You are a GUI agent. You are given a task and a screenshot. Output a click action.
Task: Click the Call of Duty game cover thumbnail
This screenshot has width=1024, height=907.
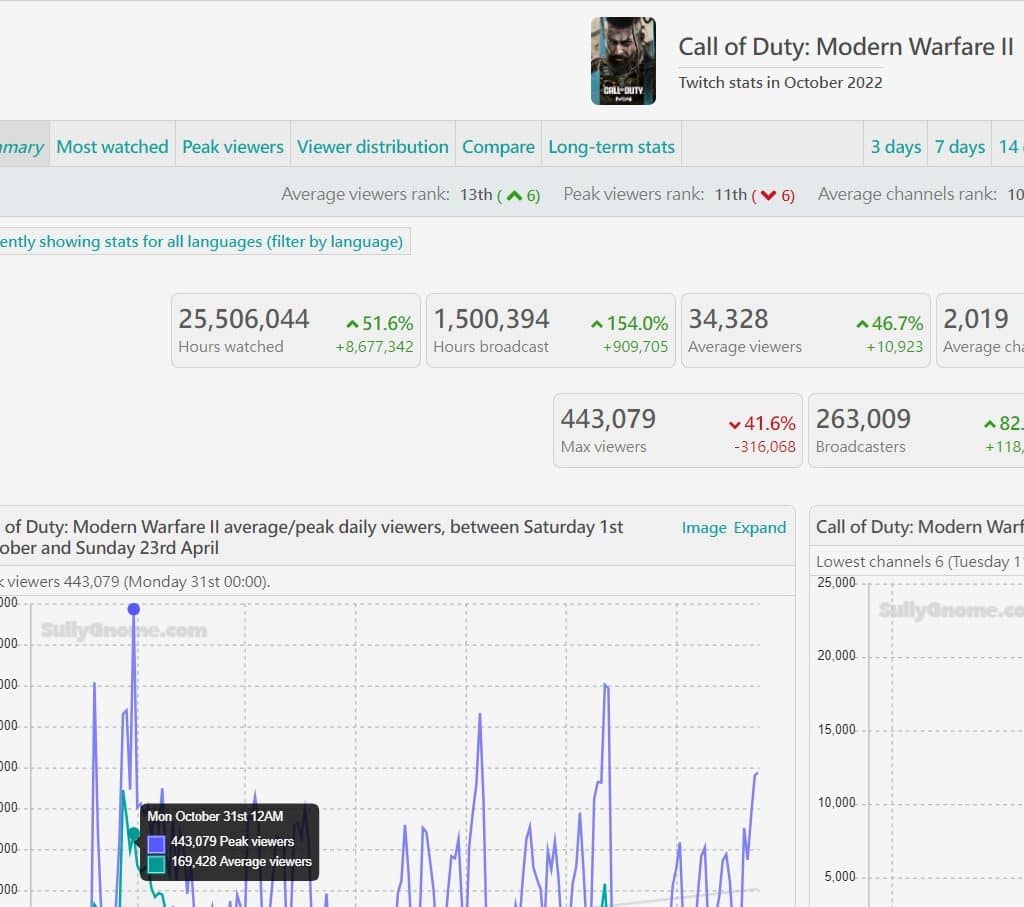[623, 61]
